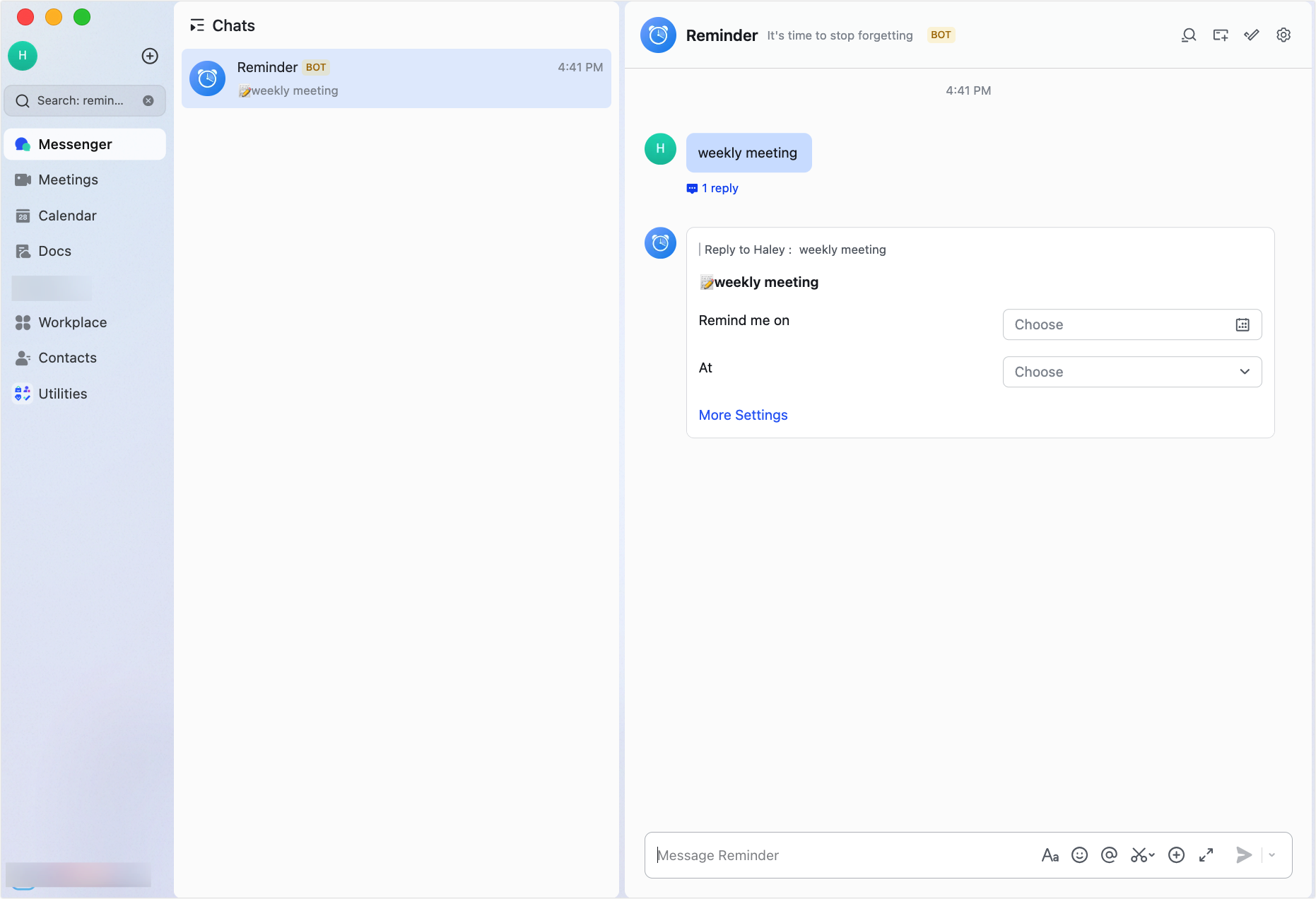The image size is (1316, 899).
Task: Open the emoji picker in message box
Action: pyautogui.click(x=1079, y=855)
